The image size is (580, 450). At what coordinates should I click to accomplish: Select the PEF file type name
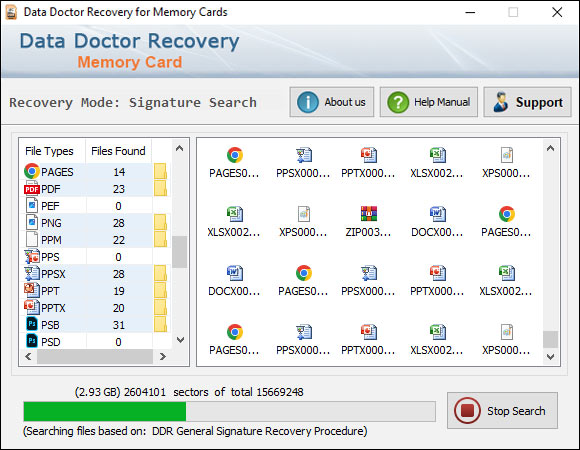(x=50, y=206)
